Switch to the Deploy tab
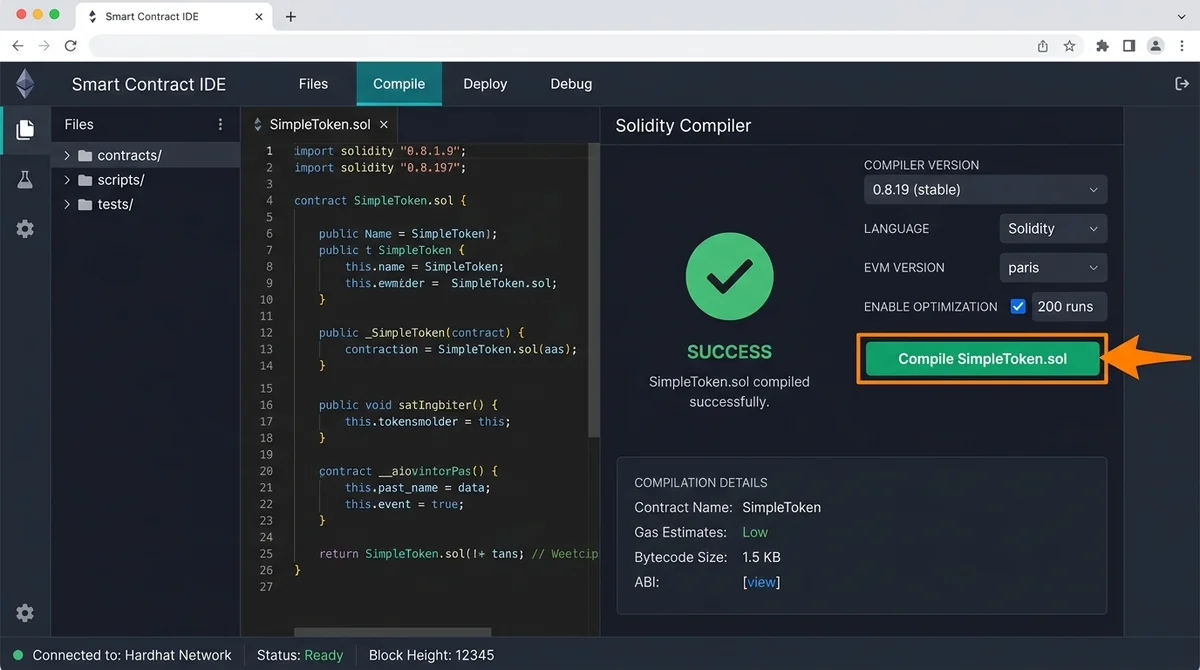 pyautogui.click(x=485, y=84)
